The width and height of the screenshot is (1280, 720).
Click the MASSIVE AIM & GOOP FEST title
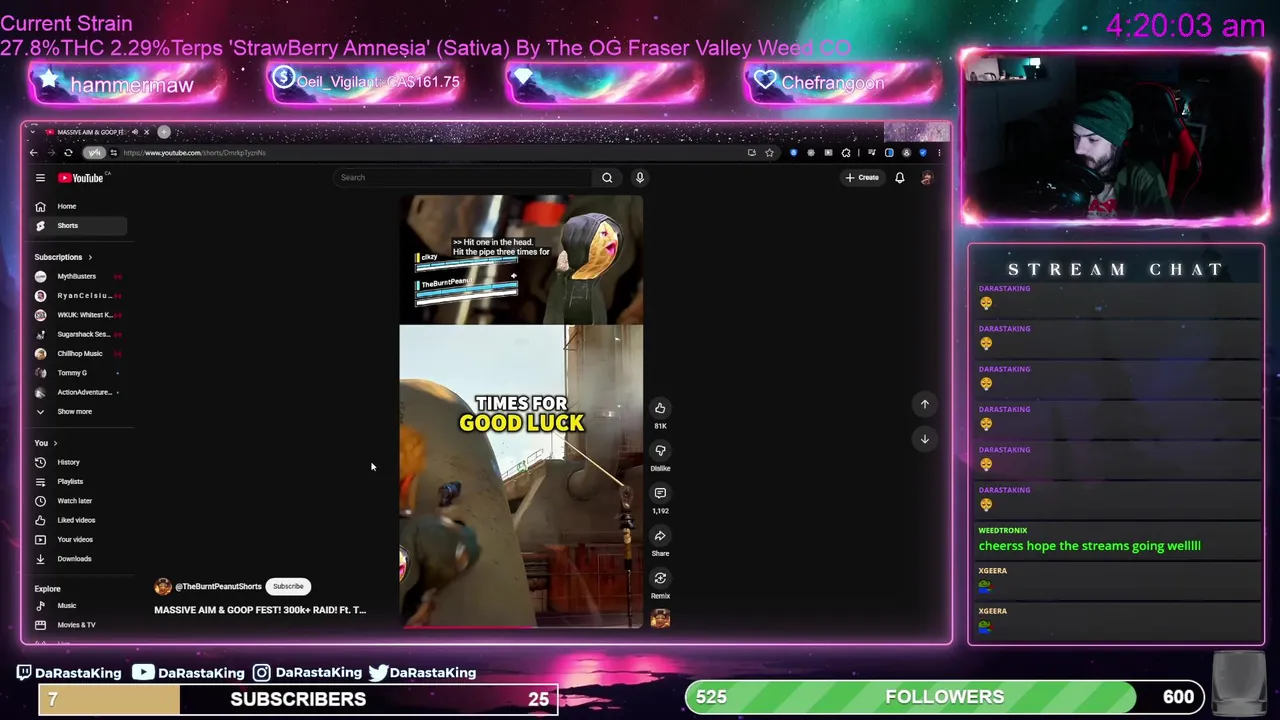[260, 610]
